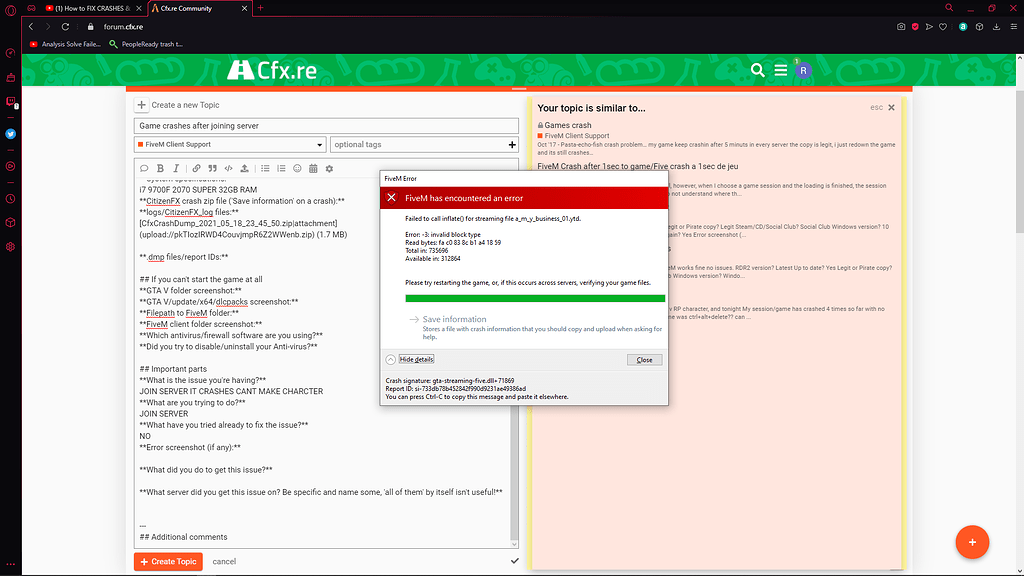1024x576 pixels.
Task: Open the Analysis Solve Faile... bookmark
Action: tap(65, 44)
